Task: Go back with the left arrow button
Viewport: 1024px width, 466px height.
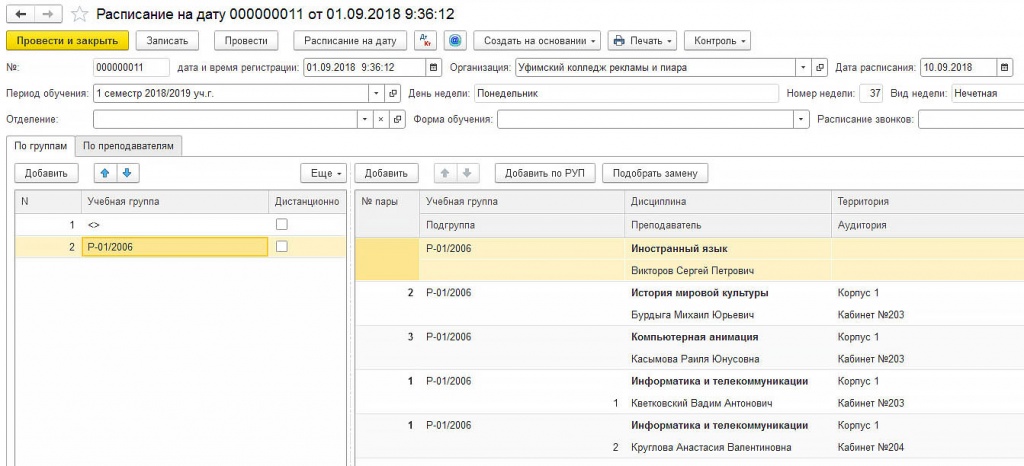Action: coord(20,14)
